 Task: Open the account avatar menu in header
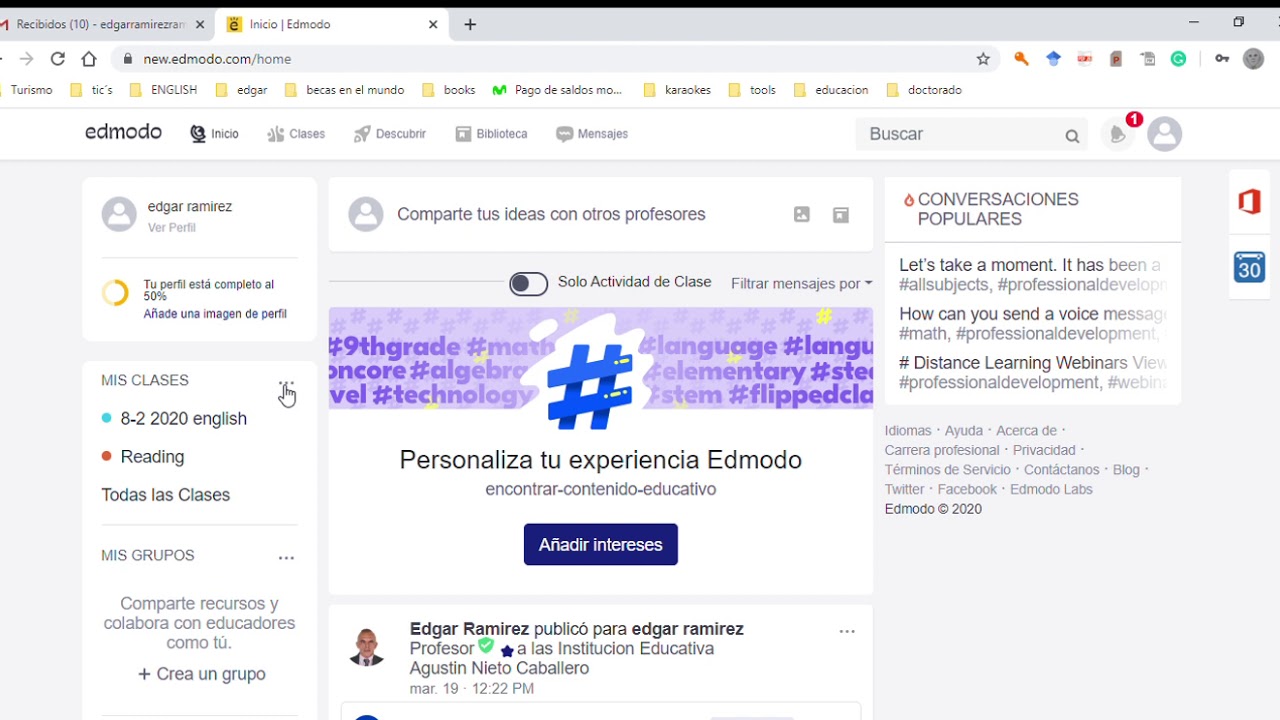(x=1164, y=134)
